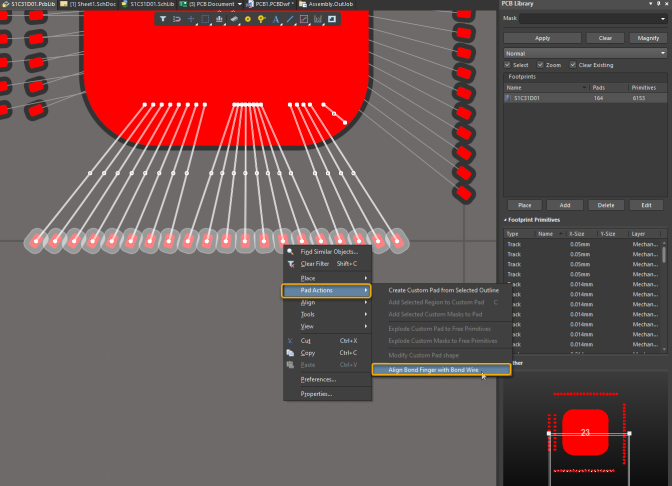672x486 pixels.
Task: Click the move objects cross icon
Action: pyautogui.click(x=192, y=19)
